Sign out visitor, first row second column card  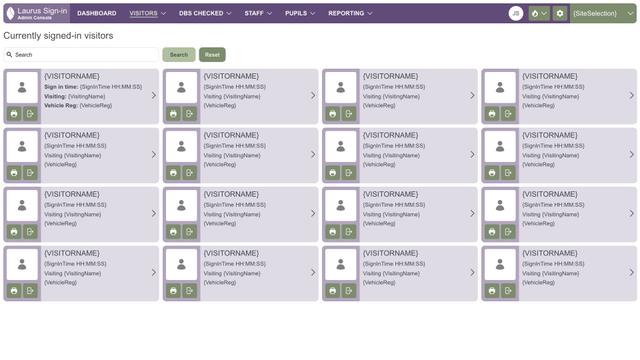(x=189, y=114)
